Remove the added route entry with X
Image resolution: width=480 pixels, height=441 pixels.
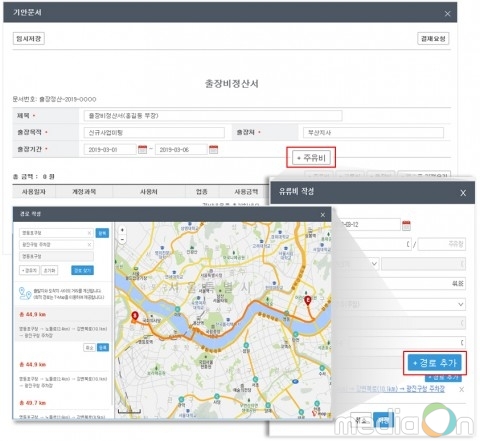(x=461, y=389)
